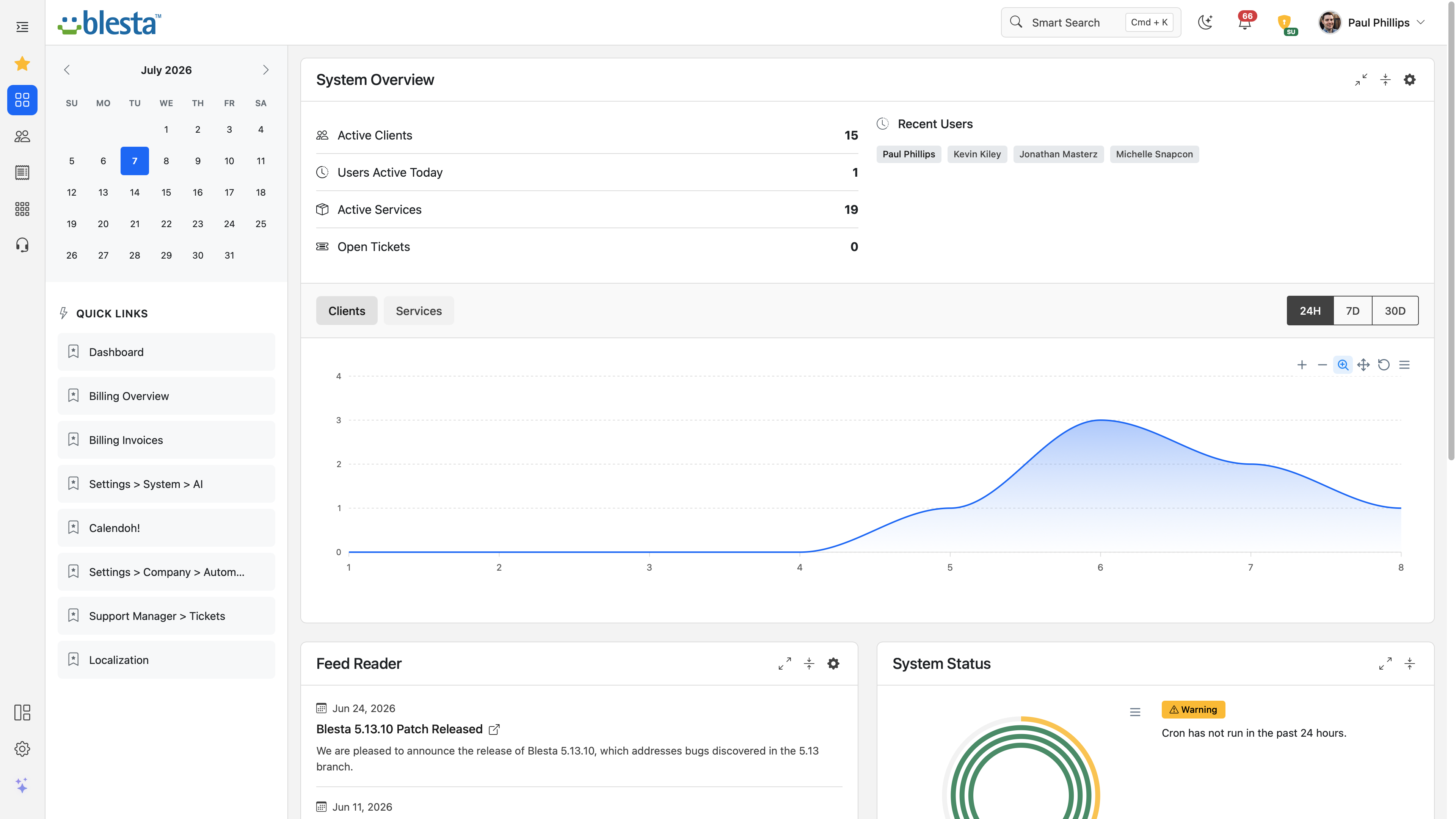
Task: Expand the Feed Reader widget
Action: click(x=784, y=664)
